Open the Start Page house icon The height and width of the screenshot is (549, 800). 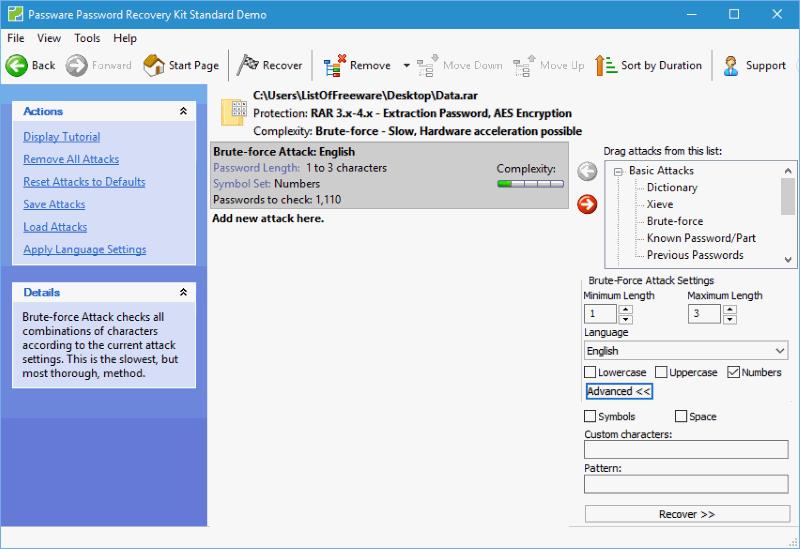pyautogui.click(x=154, y=66)
